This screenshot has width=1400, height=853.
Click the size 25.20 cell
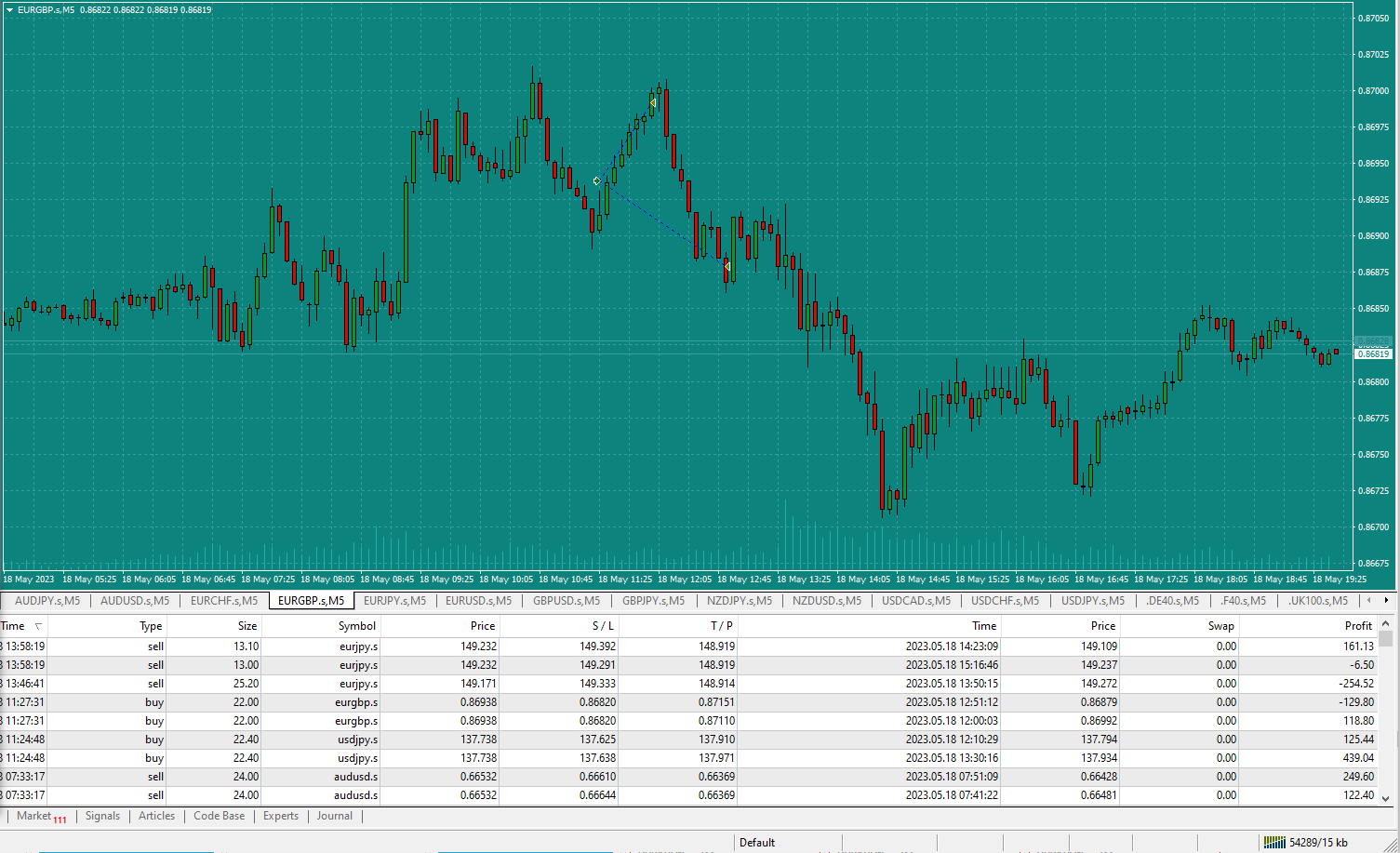coord(246,684)
